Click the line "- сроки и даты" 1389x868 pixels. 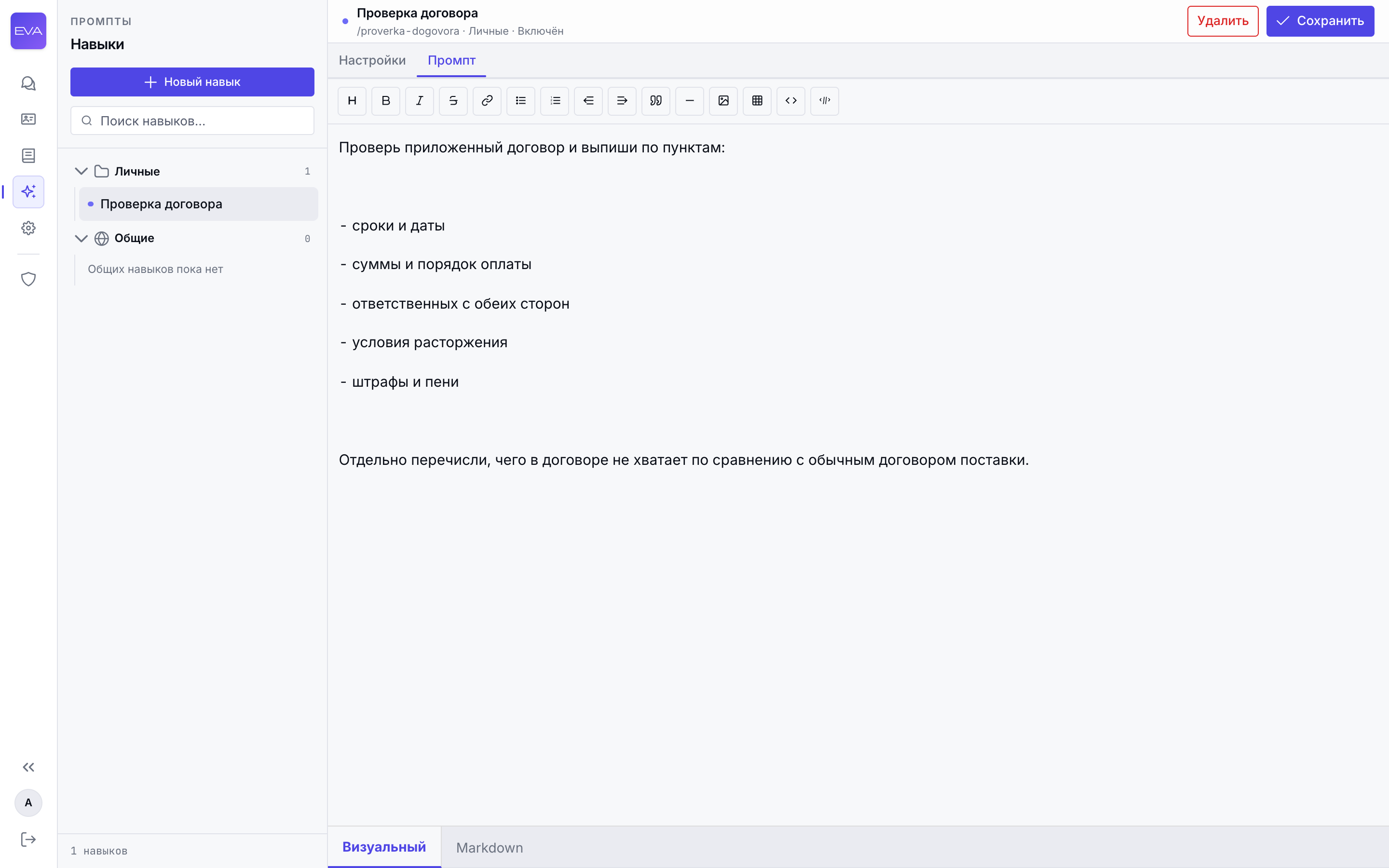coord(393,226)
